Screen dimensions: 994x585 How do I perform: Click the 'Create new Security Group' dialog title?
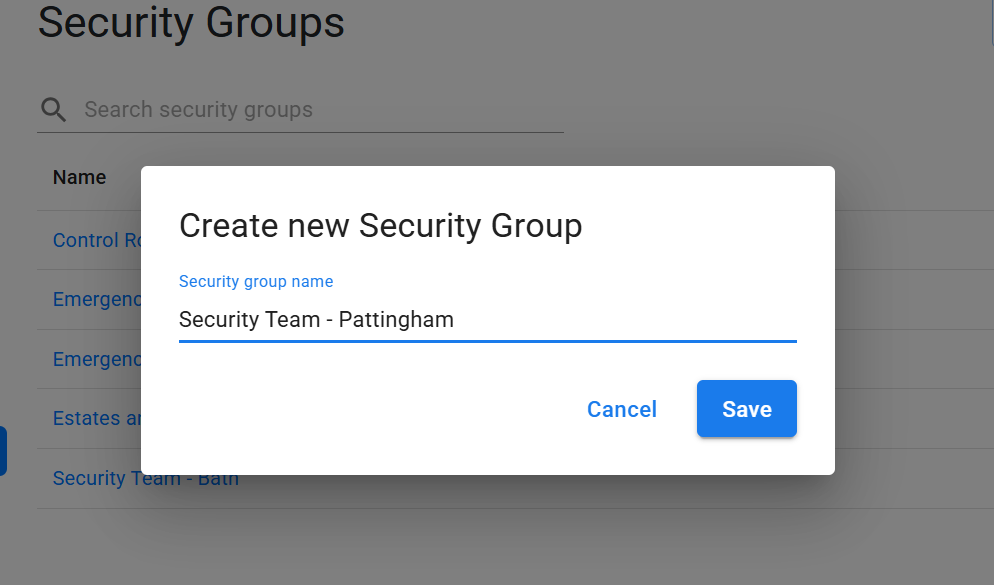click(x=380, y=226)
